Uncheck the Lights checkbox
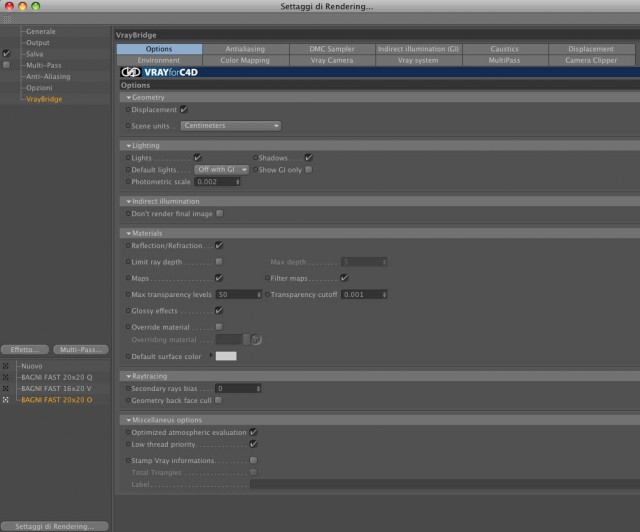The height and width of the screenshot is (532, 640). [198, 158]
